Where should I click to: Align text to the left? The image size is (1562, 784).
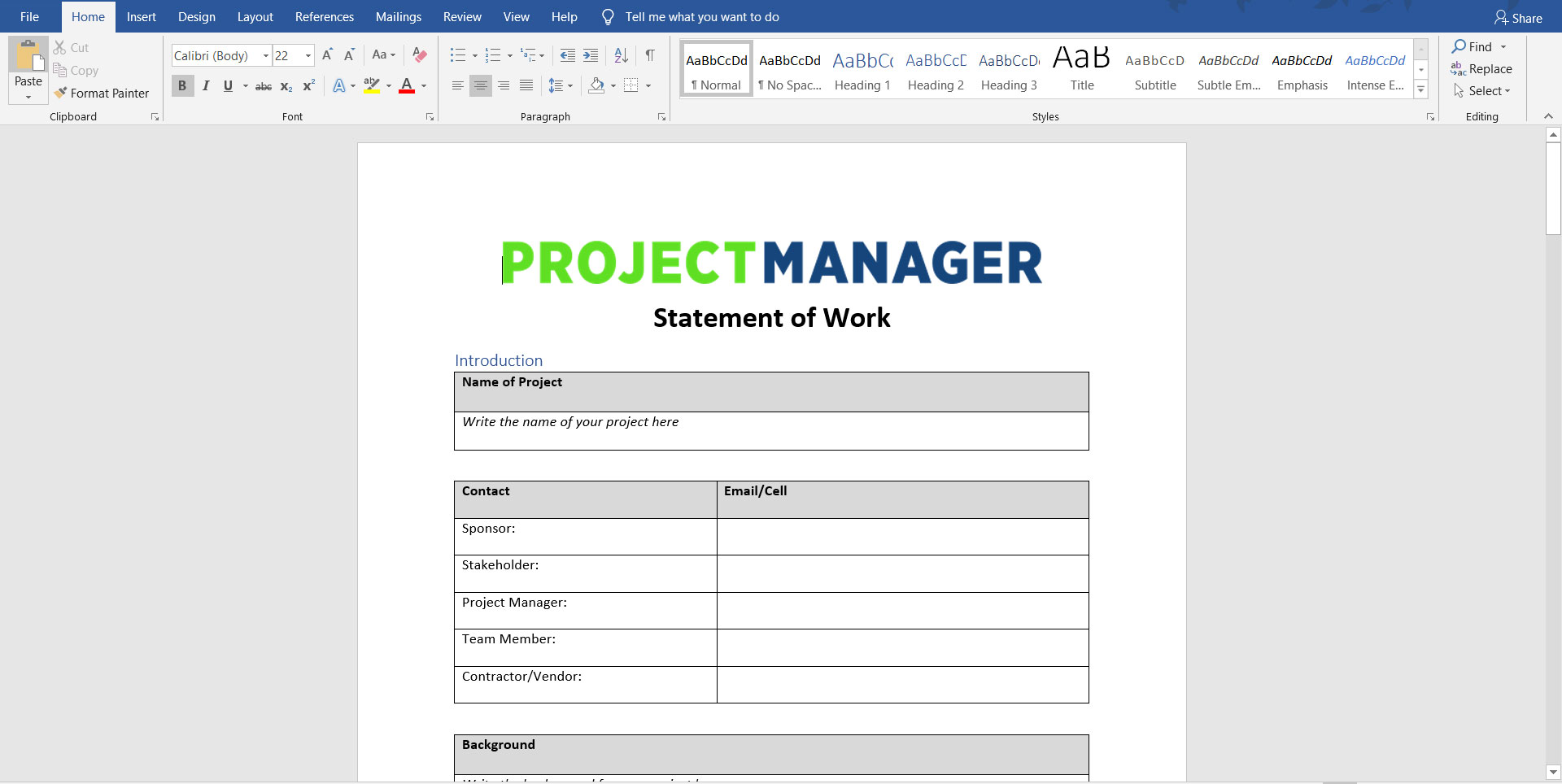click(458, 85)
